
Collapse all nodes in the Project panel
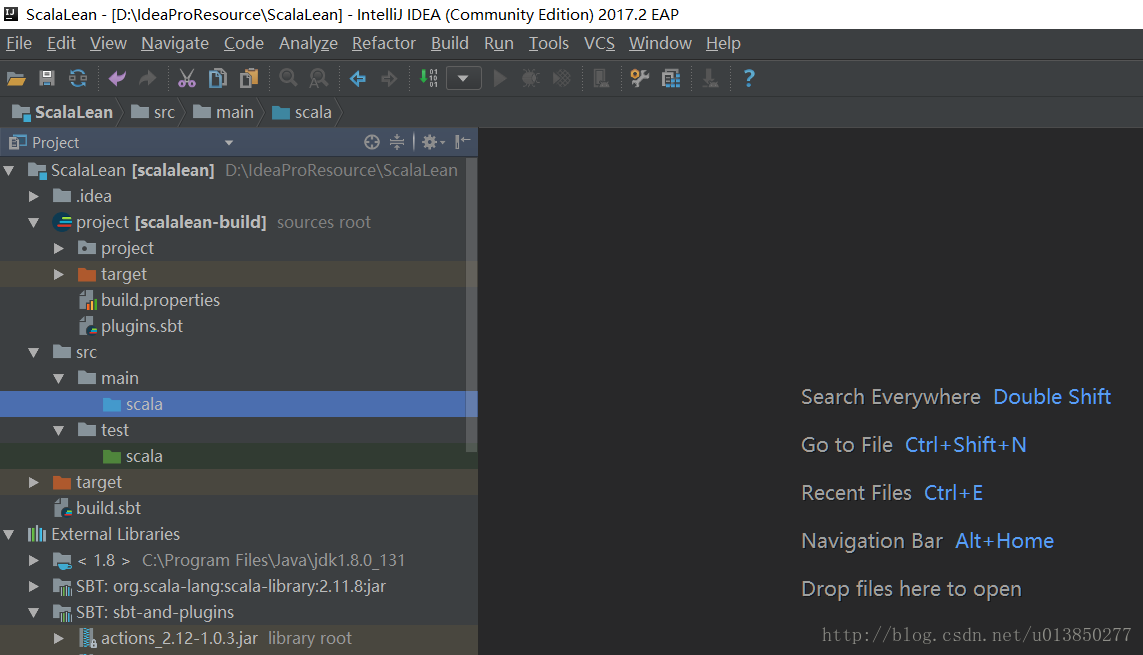pos(397,142)
